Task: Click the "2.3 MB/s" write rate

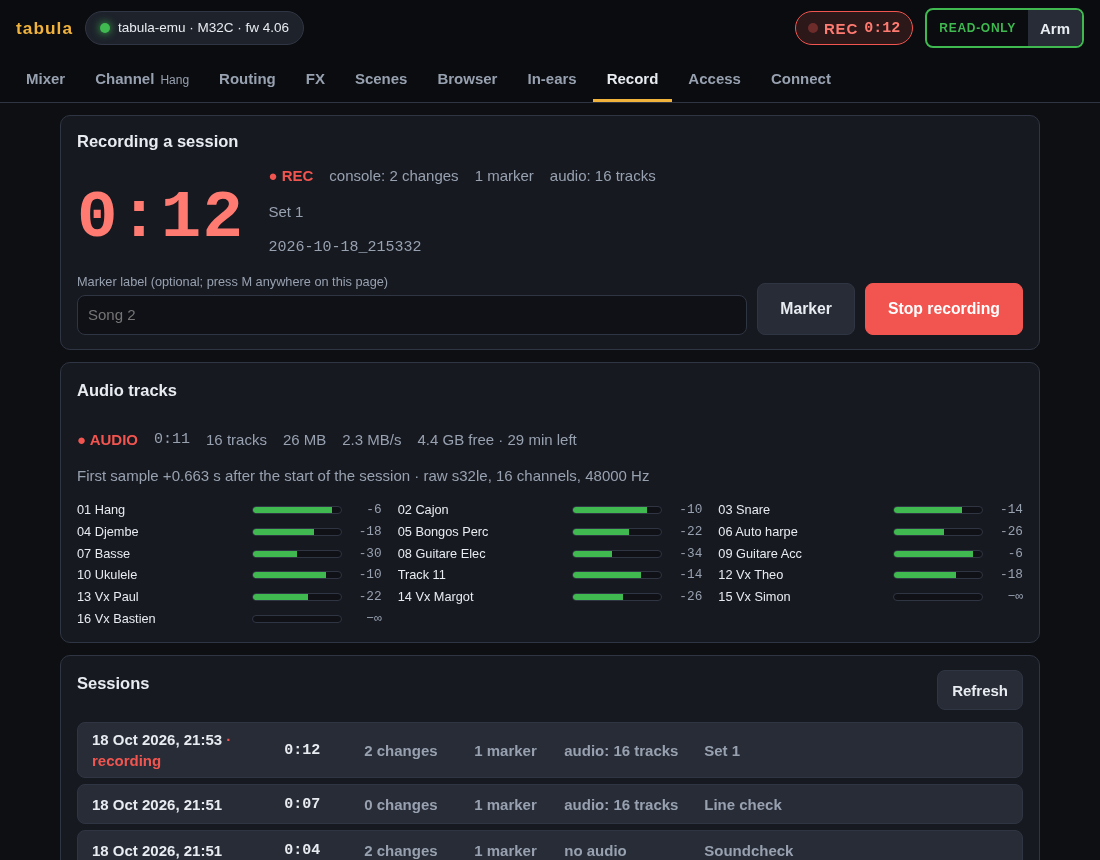Action: pyautogui.click(x=372, y=440)
